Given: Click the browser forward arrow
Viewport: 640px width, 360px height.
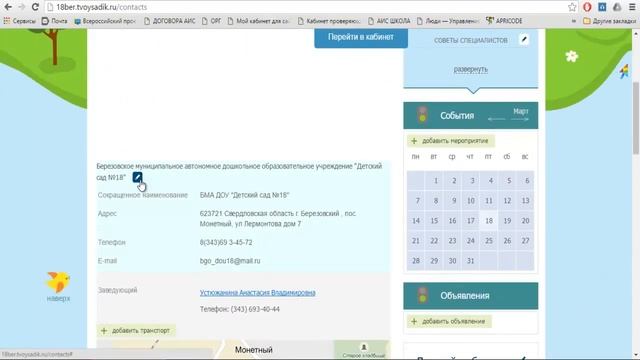Looking at the screenshot, I should pos(22,7).
